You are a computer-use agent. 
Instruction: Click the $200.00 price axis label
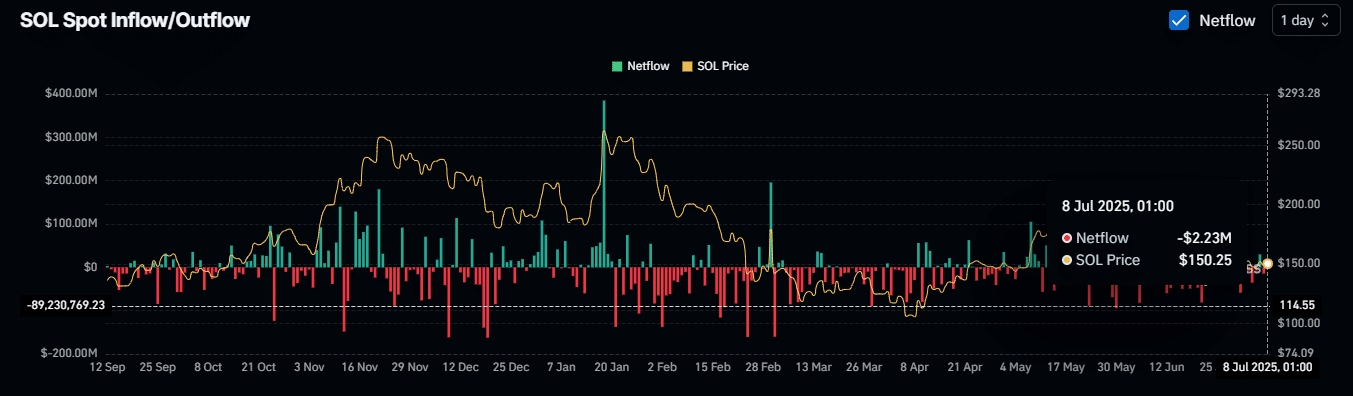1299,204
